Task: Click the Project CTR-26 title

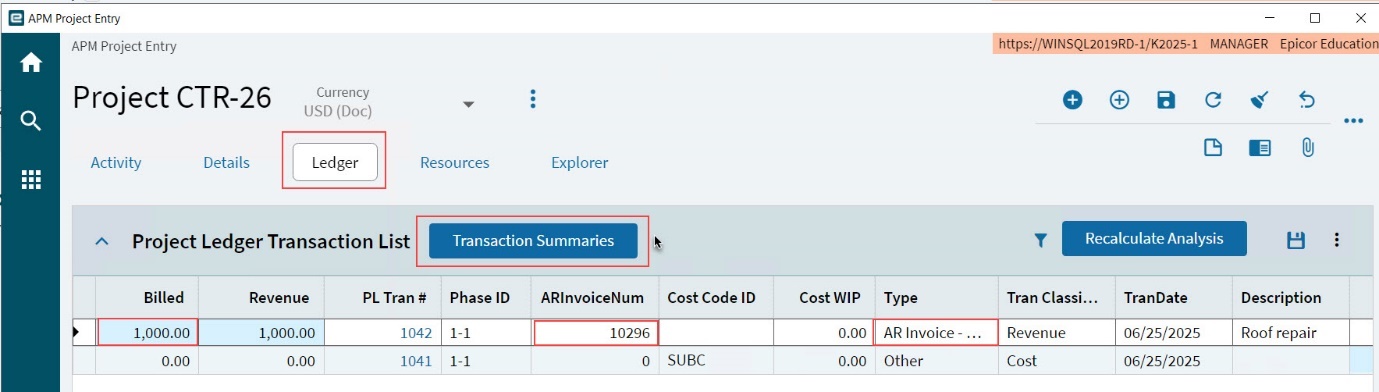Action: 172,98
